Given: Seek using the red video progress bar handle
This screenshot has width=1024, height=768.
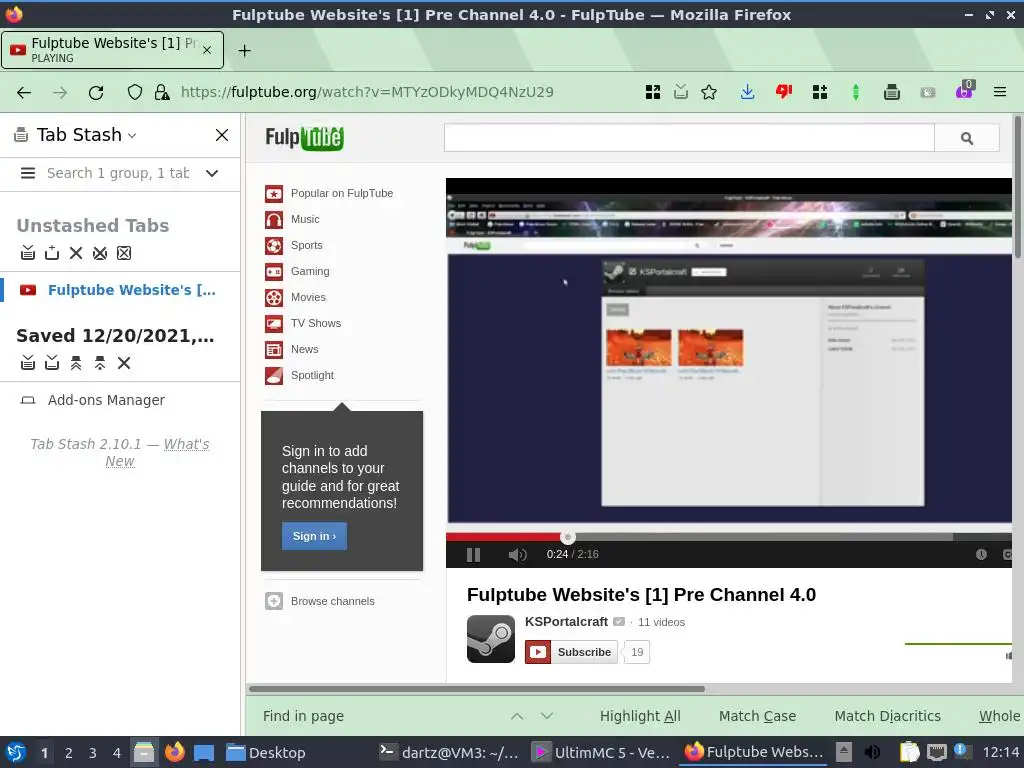Looking at the screenshot, I should coord(568,537).
